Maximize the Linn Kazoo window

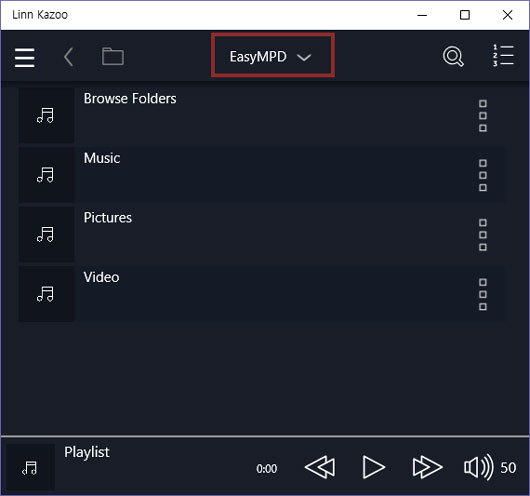465,15
